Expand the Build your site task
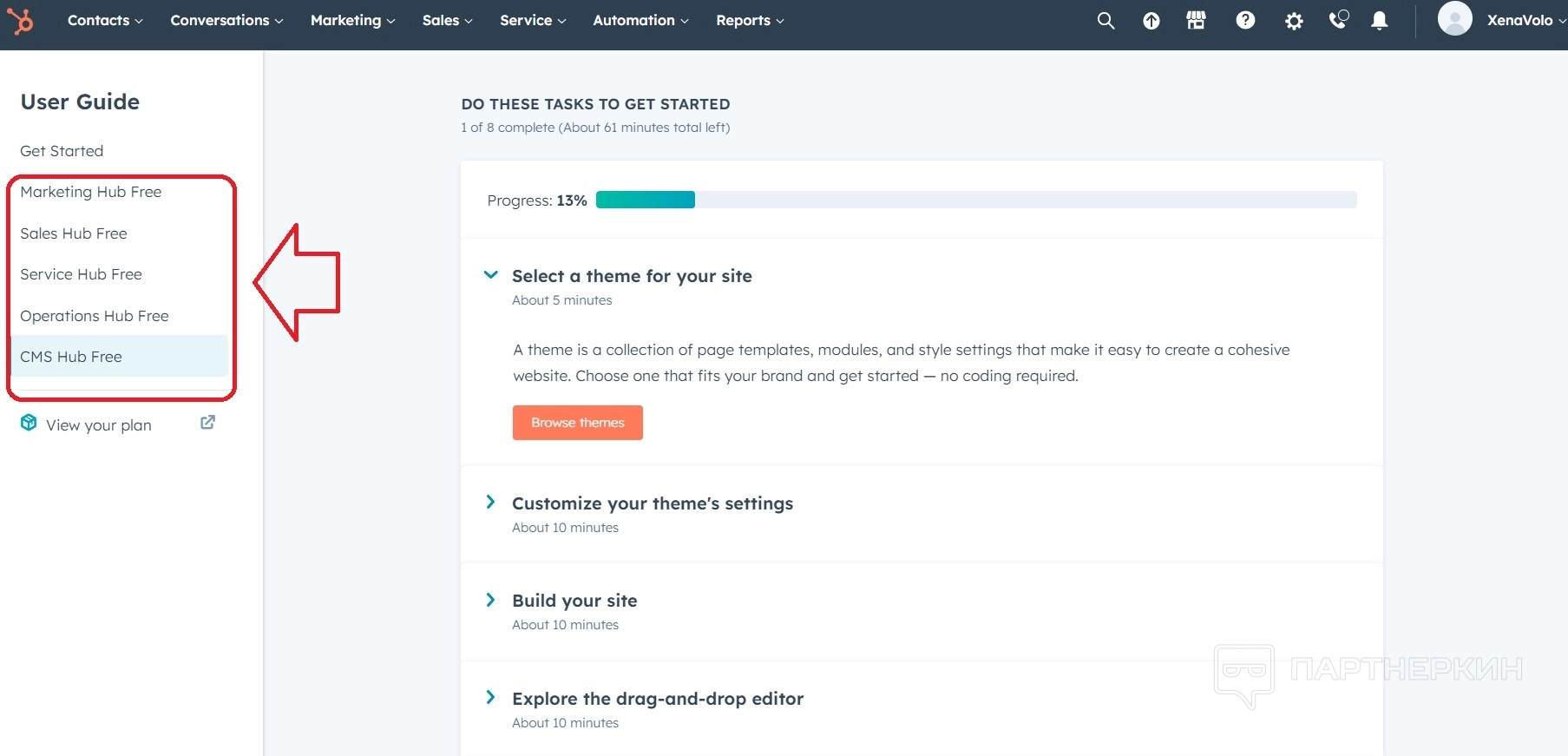The height and width of the screenshot is (756, 1568). pyautogui.click(x=490, y=600)
